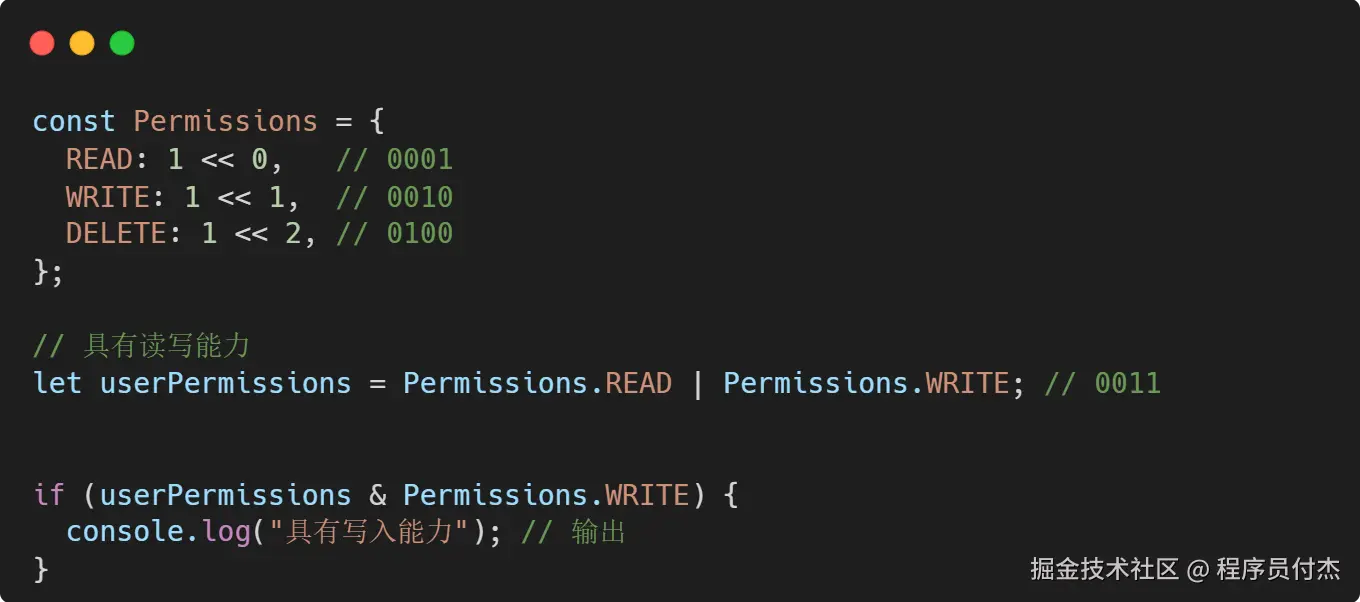The width and height of the screenshot is (1360, 602).
Task: Click the let keyword
Action: [57, 383]
